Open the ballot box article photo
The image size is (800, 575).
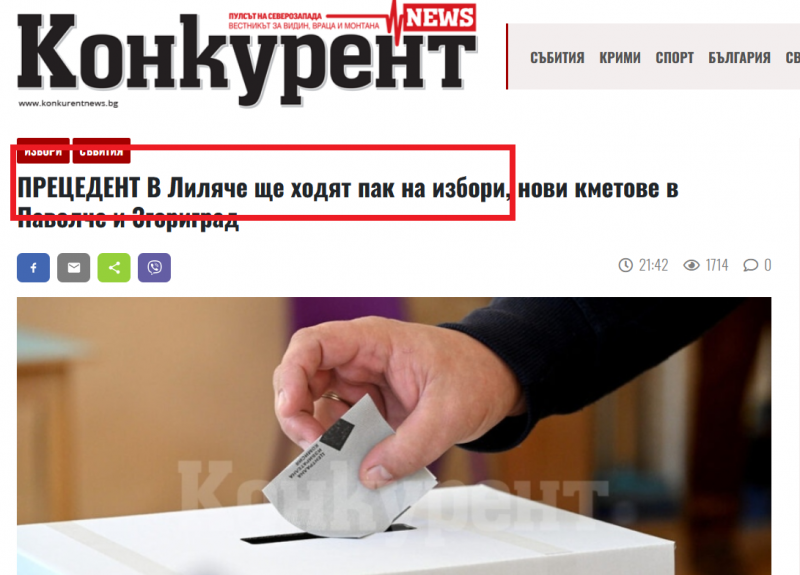pos(394,436)
